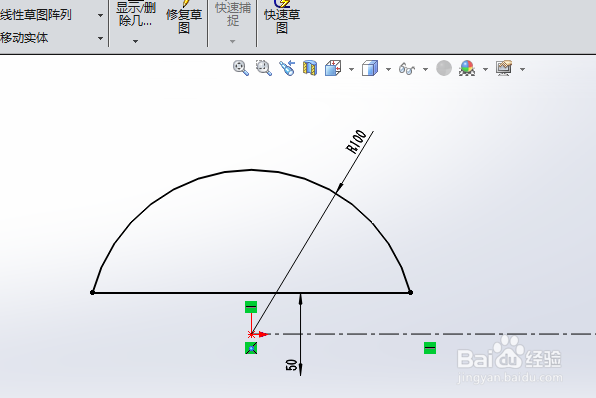This screenshot has width=596, height=398.
Task: Open the View Settings monitor icon
Action: click(x=504, y=68)
